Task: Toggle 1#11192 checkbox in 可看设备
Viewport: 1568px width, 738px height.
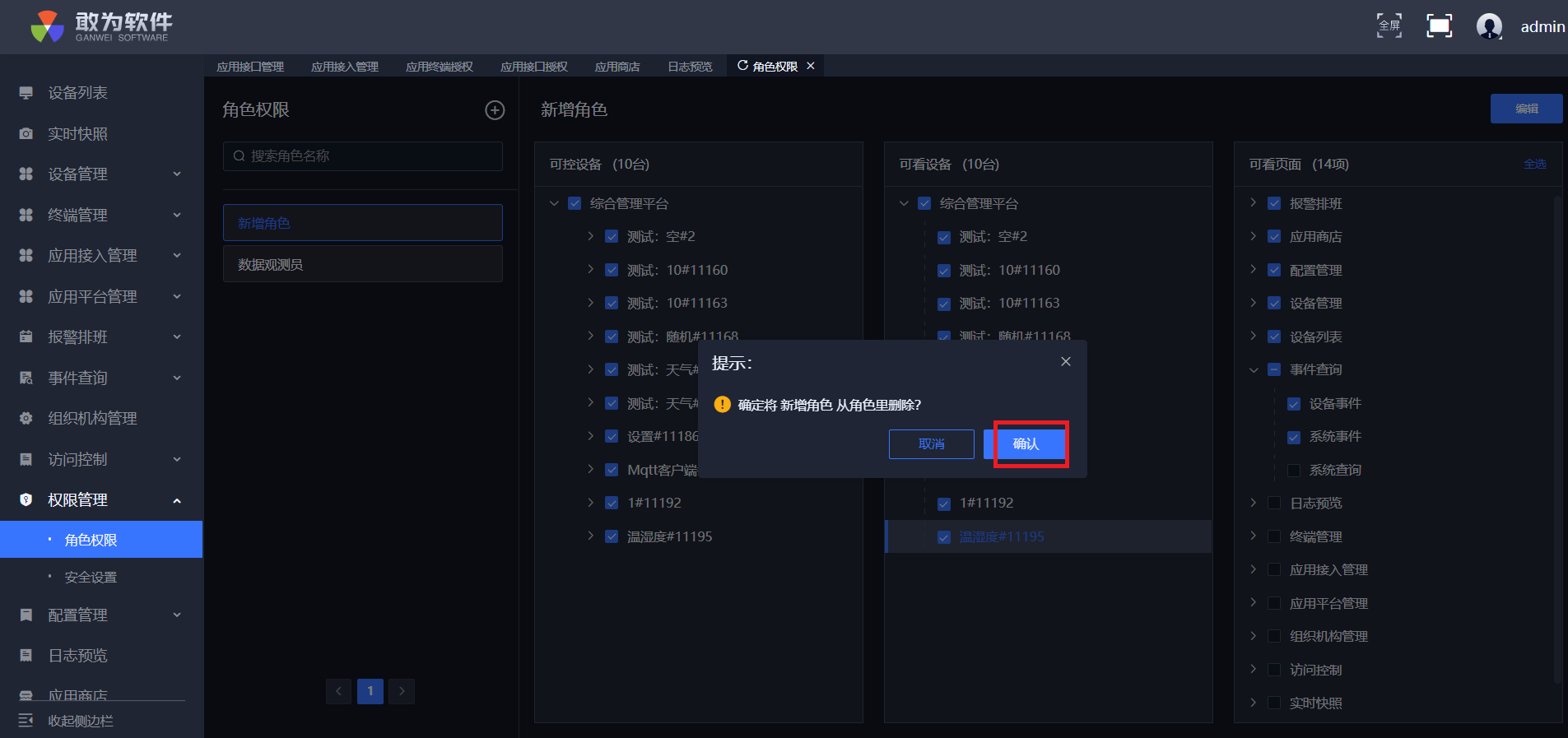Action: tap(944, 504)
